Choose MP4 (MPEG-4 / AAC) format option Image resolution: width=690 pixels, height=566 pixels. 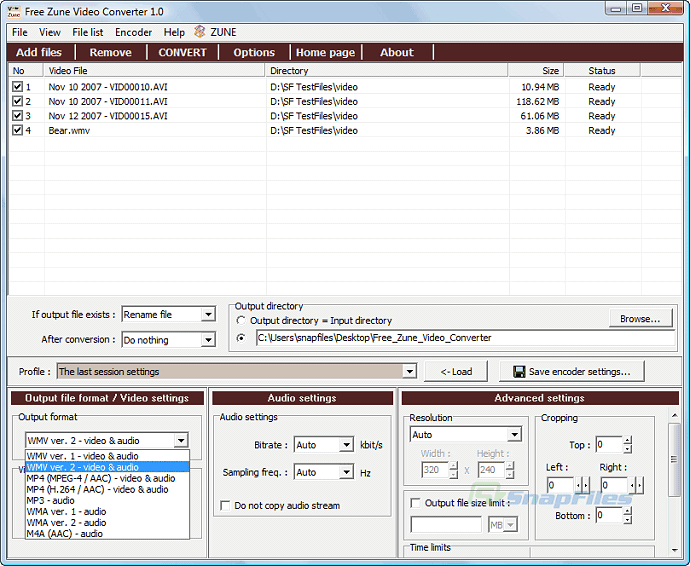[107, 478]
